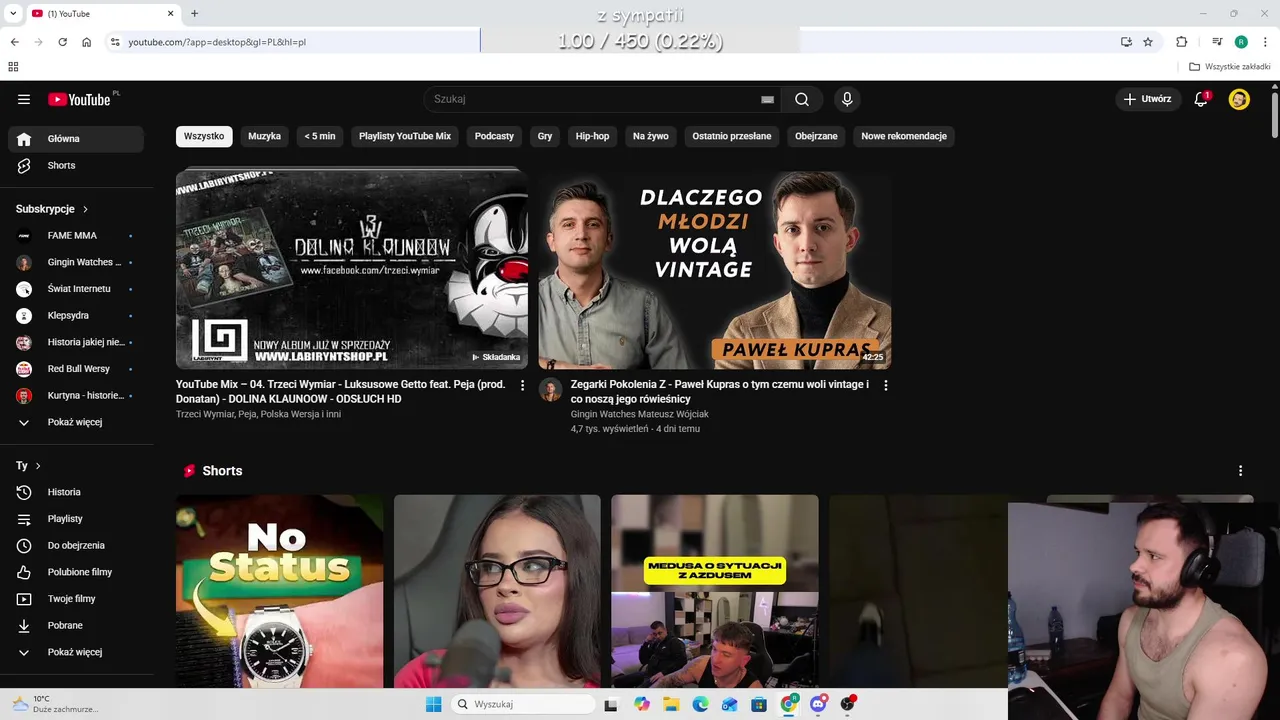Open the Chrome extensions puzzle icon
1280x720 pixels.
tap(1181, 42)
